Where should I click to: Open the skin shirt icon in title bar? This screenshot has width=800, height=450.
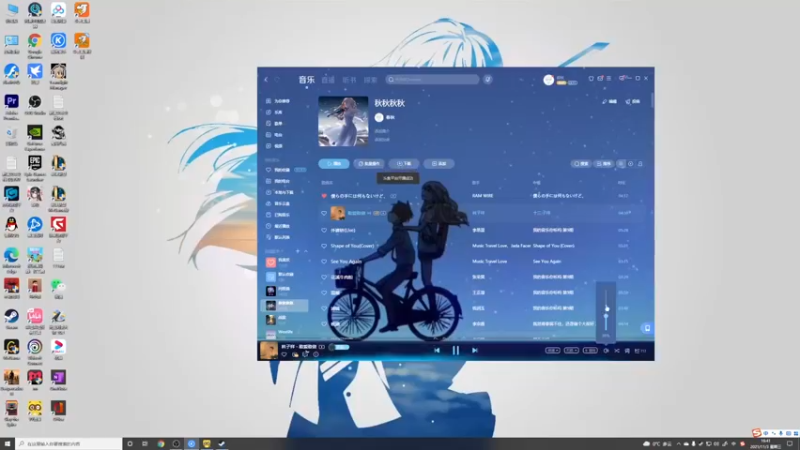click(x=591, y=79)
